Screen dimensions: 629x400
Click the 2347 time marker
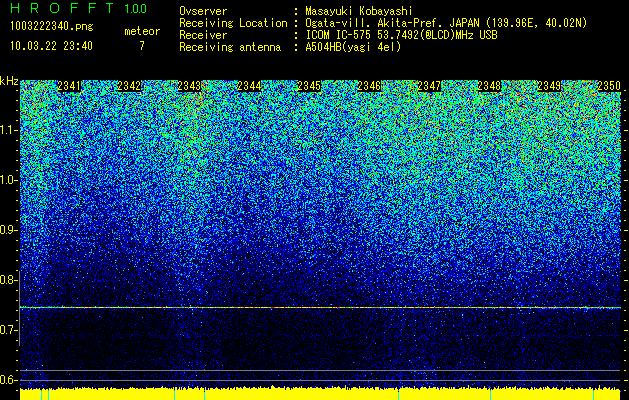pyautogui.click(x=429, y=86)
